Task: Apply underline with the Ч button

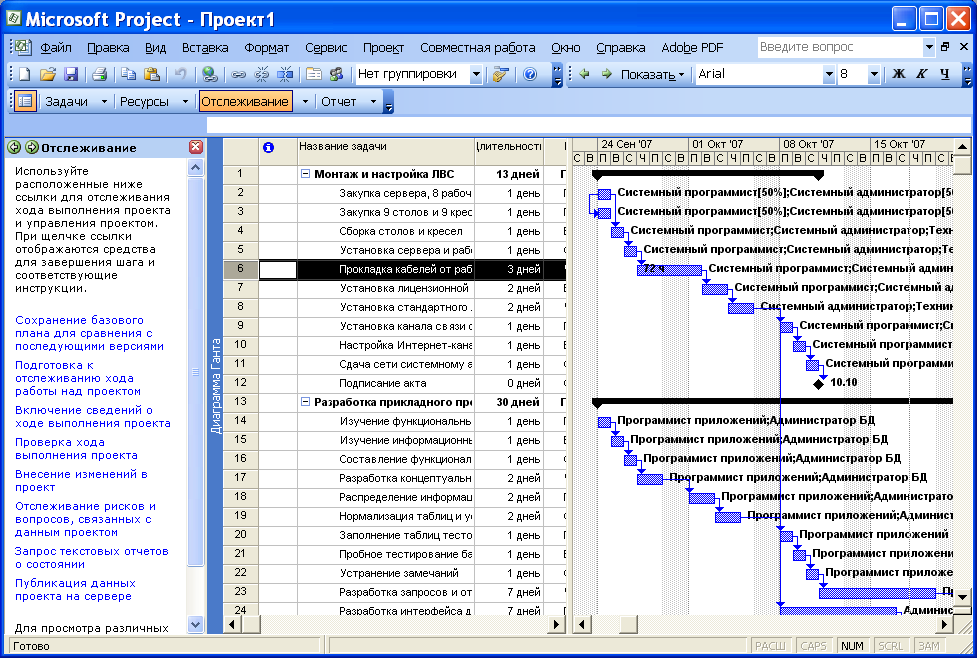Action: coord(945,74)
